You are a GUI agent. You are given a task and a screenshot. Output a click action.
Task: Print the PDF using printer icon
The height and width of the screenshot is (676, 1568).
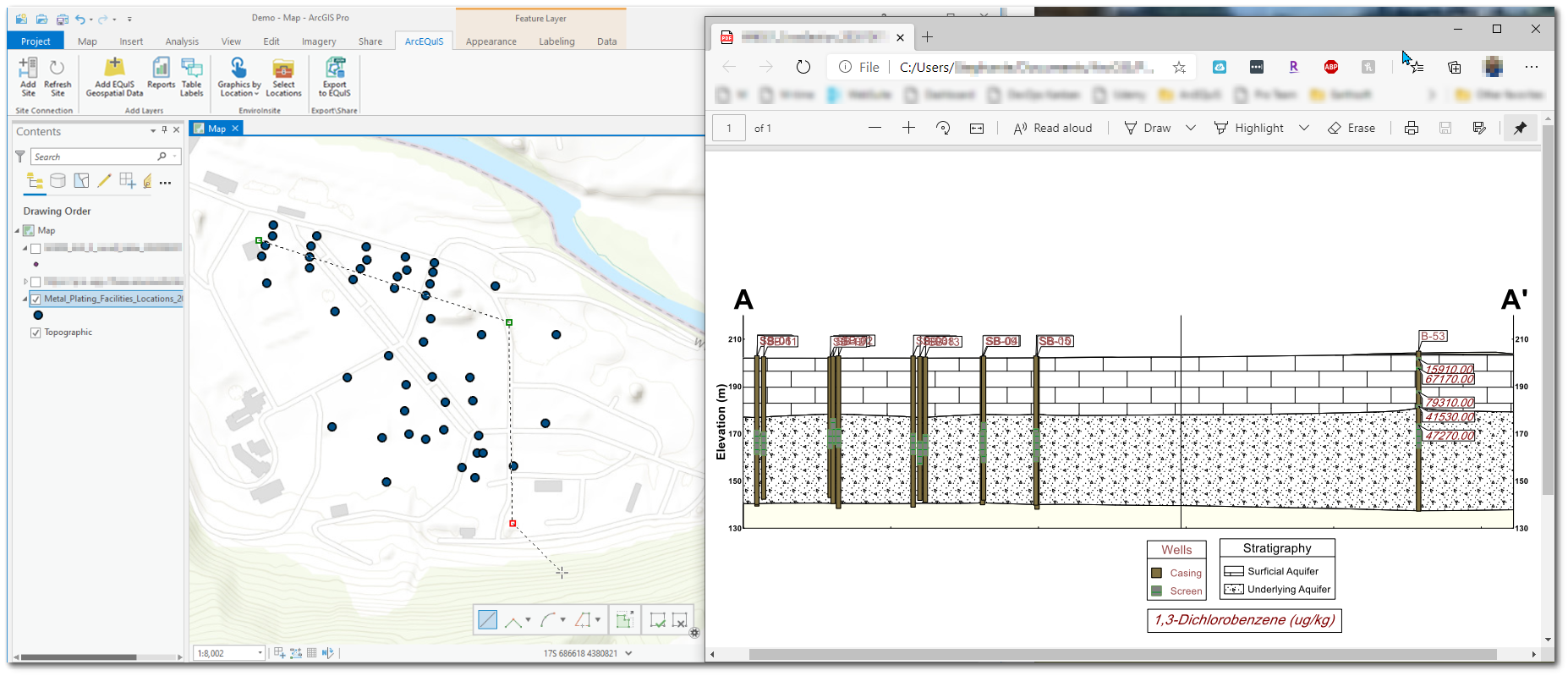point(1412,128)
